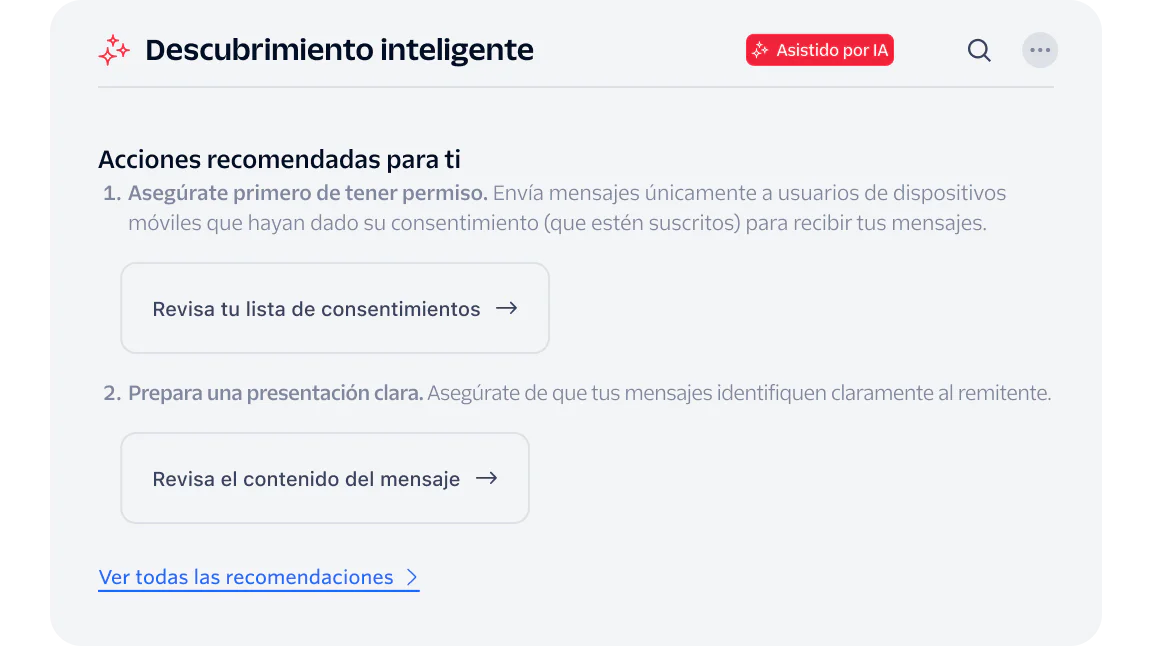This screenshot has height=646, width=1152.
Task: Click the chevron after Ver todas las recomendaciones
Action: click(412, 576)
